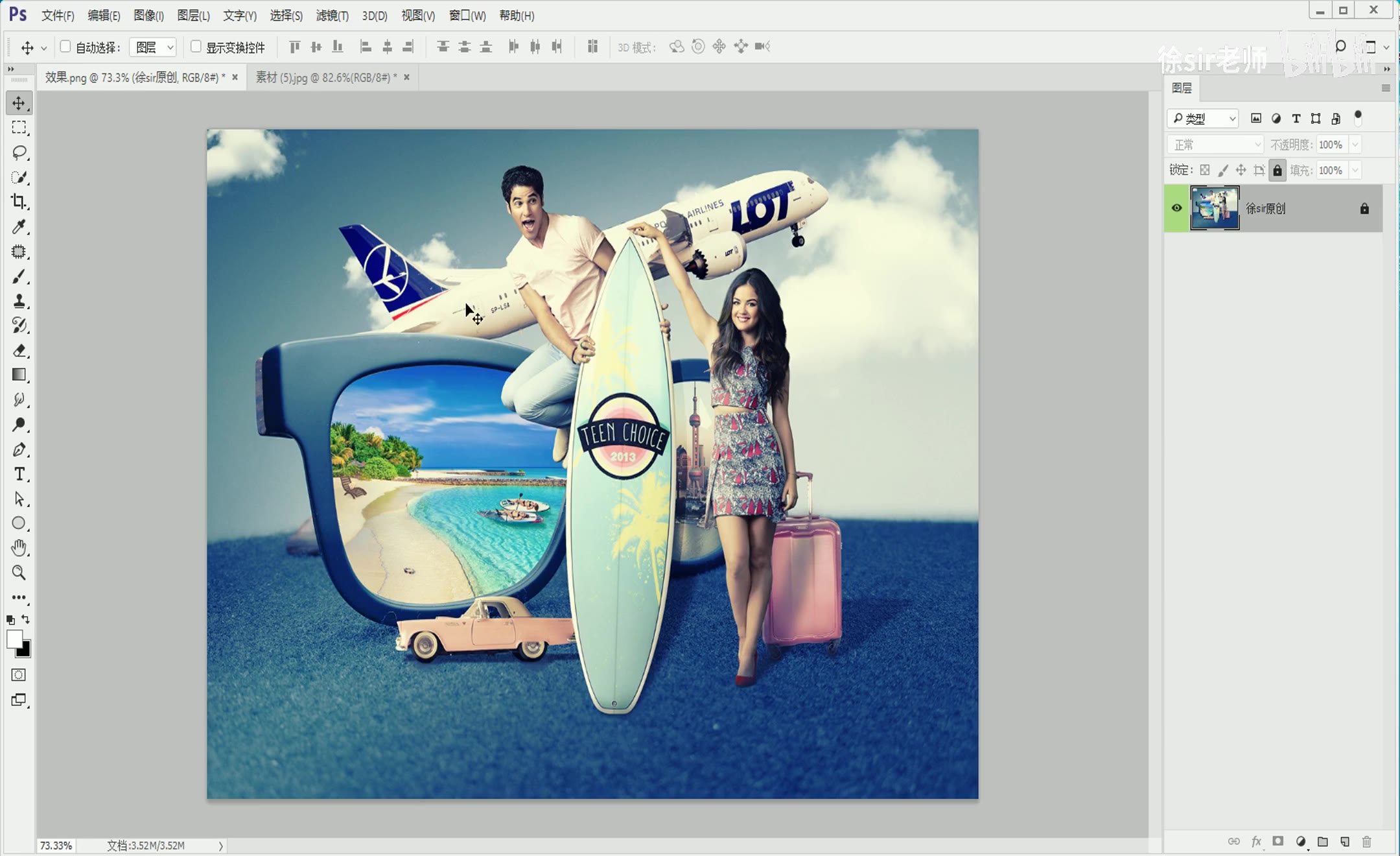Select the Dodge tool
The width and height of the screenshot is (1400, 856).
click(19, 425)
